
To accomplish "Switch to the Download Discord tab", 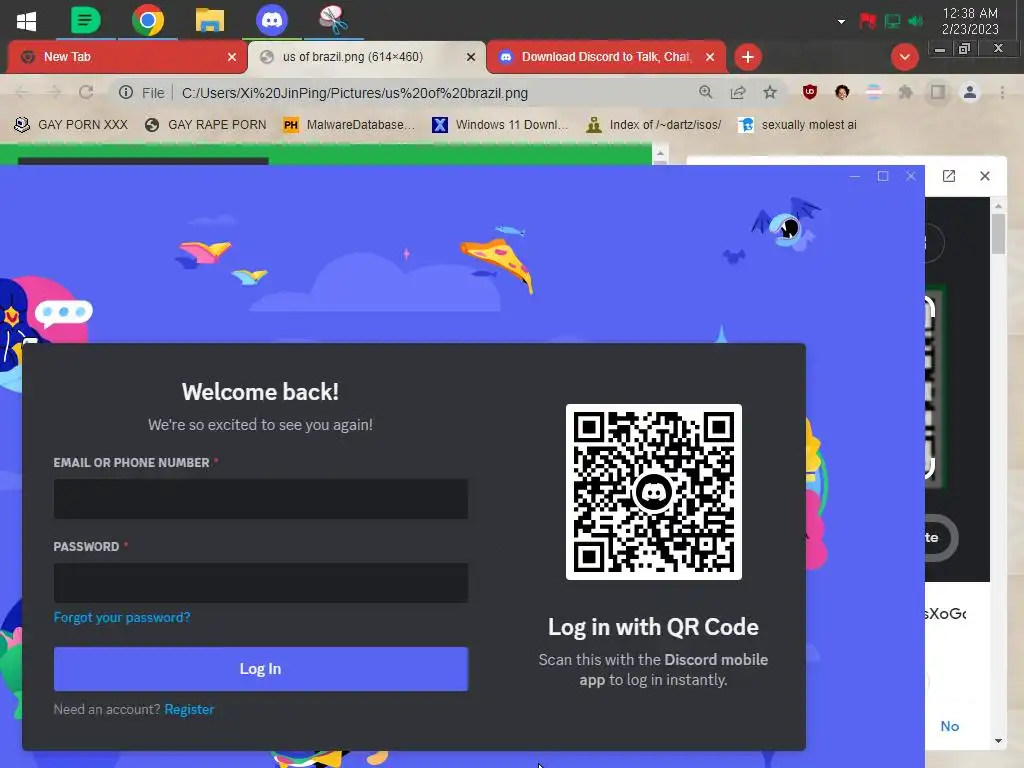I will tap(605, 57).
